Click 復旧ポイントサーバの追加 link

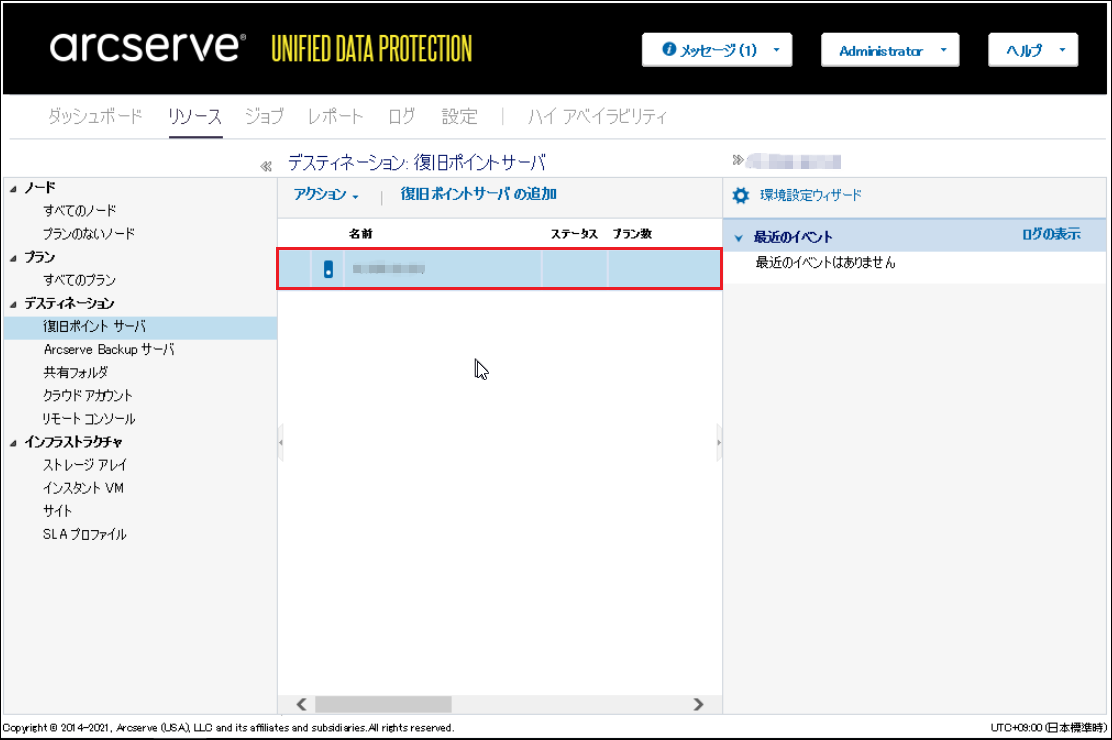click(x=478, y=195)
